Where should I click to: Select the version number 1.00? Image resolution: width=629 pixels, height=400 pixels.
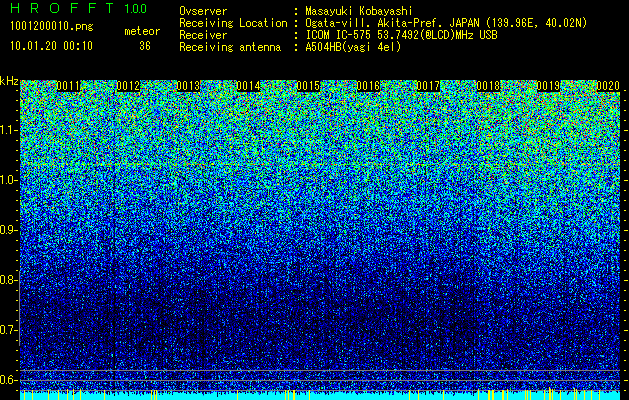pos(136,8)
